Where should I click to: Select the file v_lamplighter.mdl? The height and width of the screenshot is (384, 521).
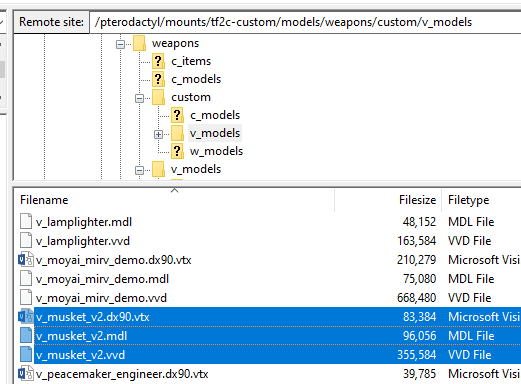pyautogui.click(x=84, y=222)
